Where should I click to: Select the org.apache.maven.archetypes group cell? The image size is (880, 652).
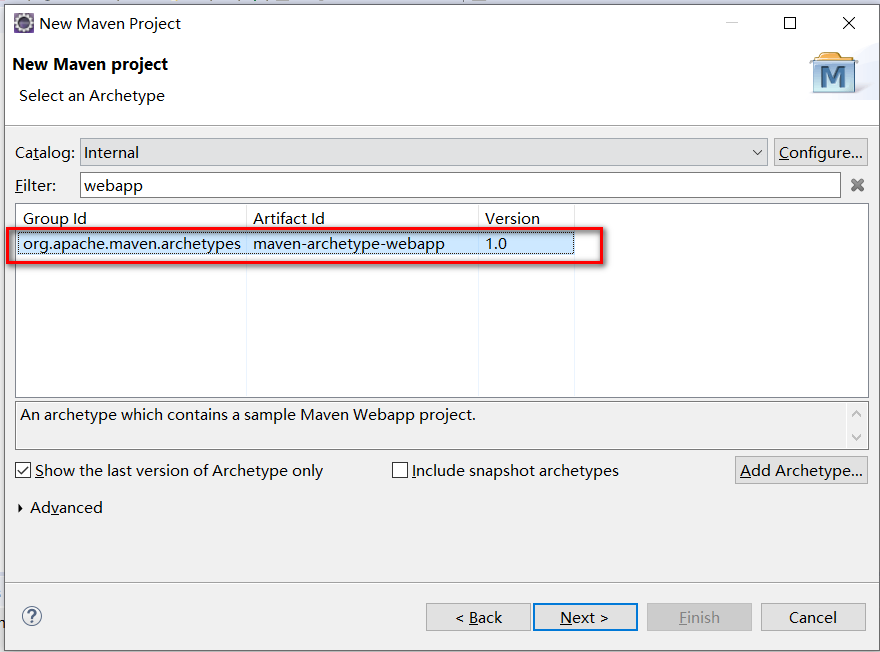click(132, 244)
